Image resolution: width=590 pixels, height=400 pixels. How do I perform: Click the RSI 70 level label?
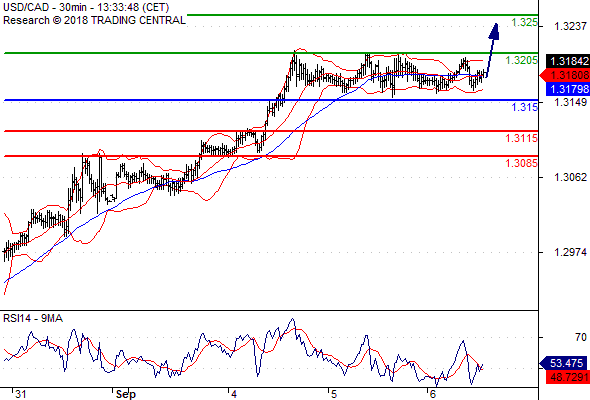pyautogui.click(x=581, y=337)
